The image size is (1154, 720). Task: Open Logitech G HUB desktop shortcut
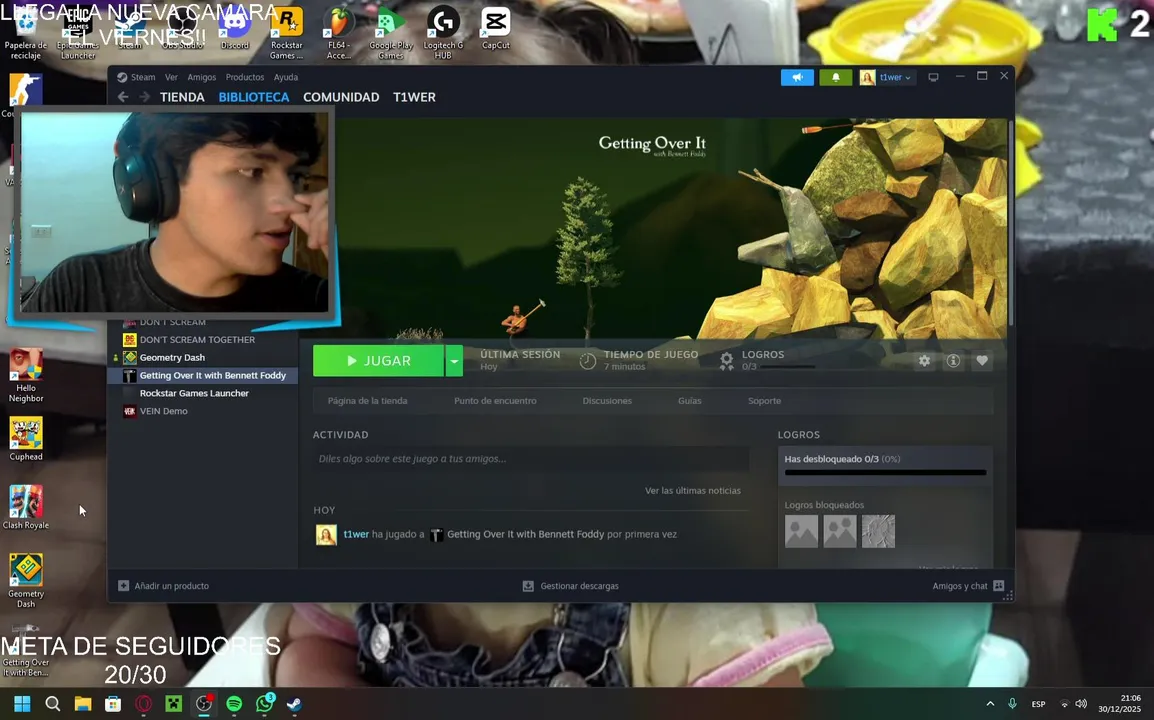point(443,33)
